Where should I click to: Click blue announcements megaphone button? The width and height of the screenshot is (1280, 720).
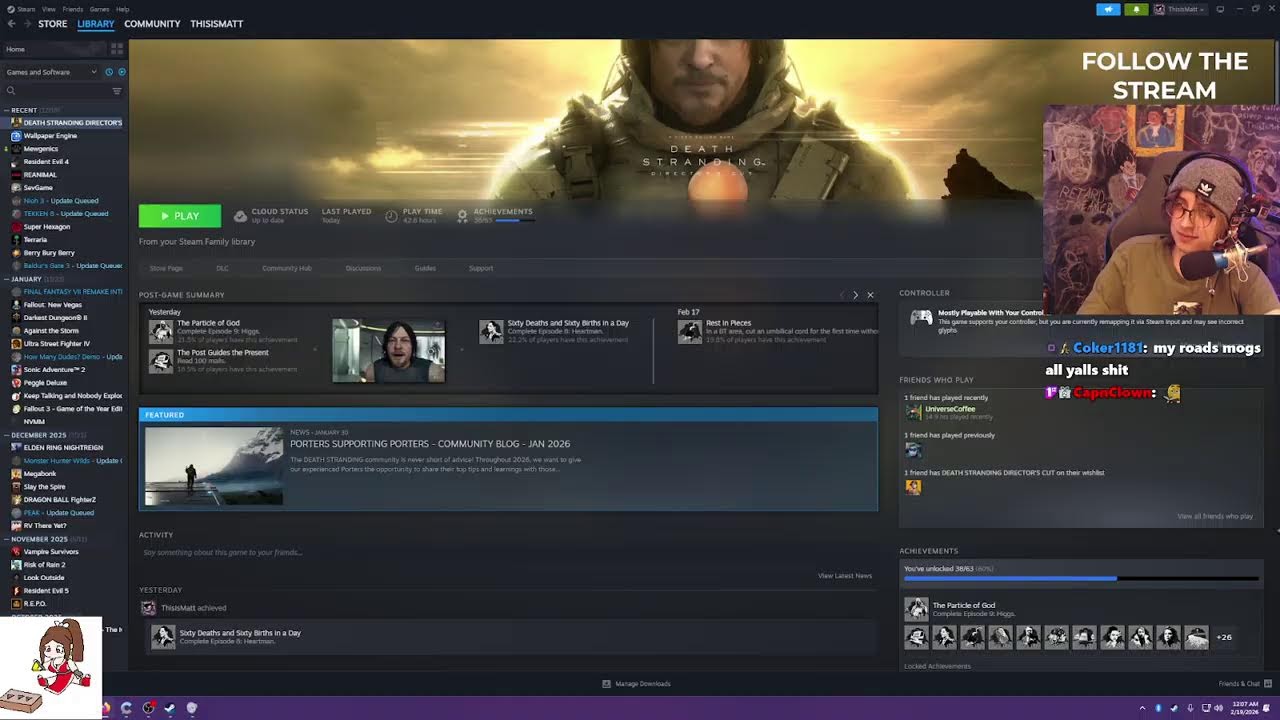pyautogui.click(x=1108, y=9)
